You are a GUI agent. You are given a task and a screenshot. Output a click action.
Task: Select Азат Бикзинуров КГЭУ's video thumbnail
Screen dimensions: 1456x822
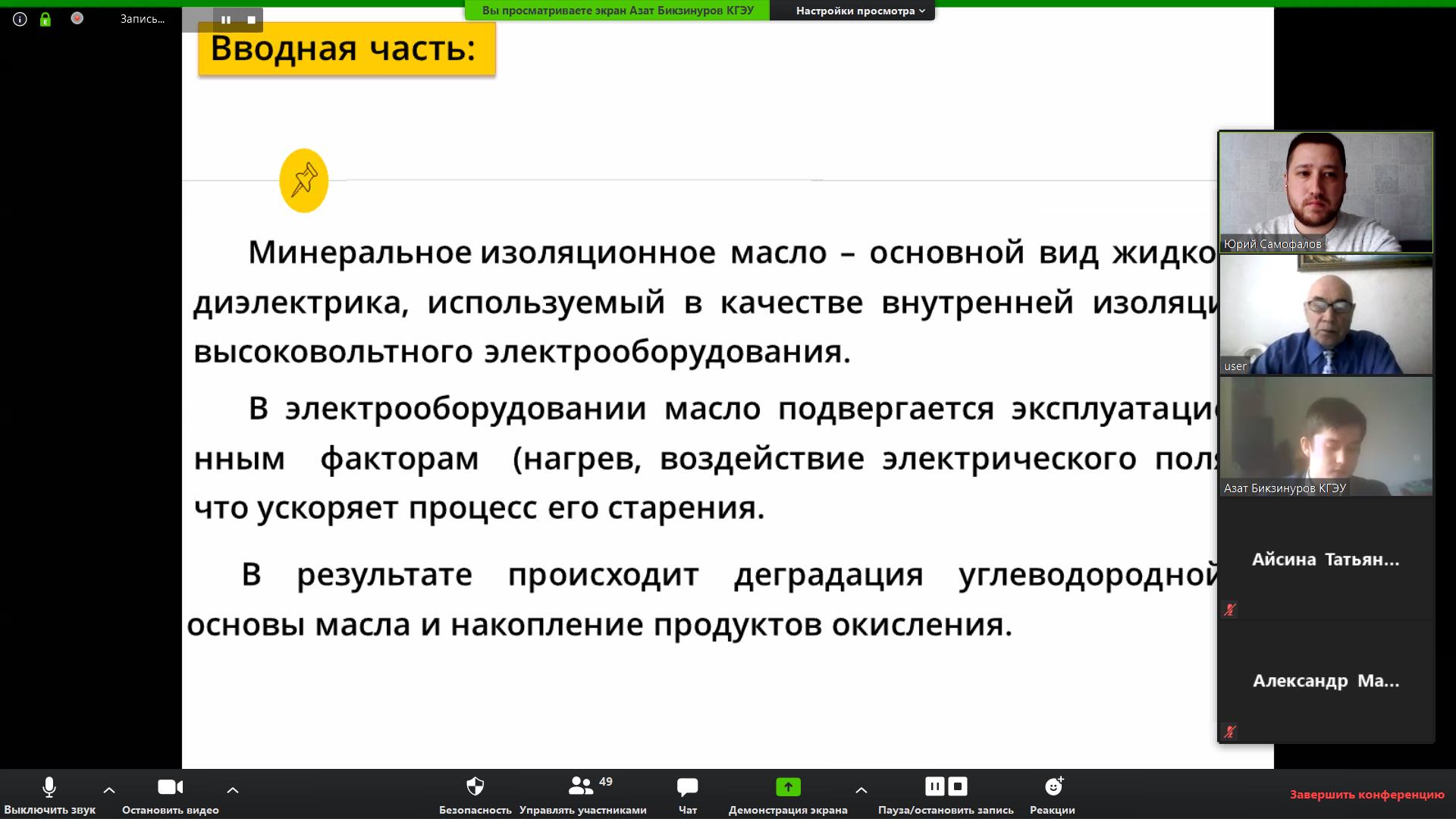click(1325, 436)
